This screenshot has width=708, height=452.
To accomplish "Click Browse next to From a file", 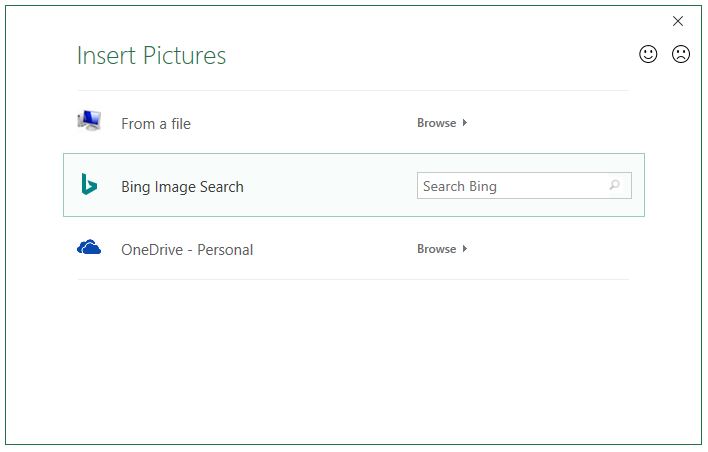I will [x=436, y=123].
